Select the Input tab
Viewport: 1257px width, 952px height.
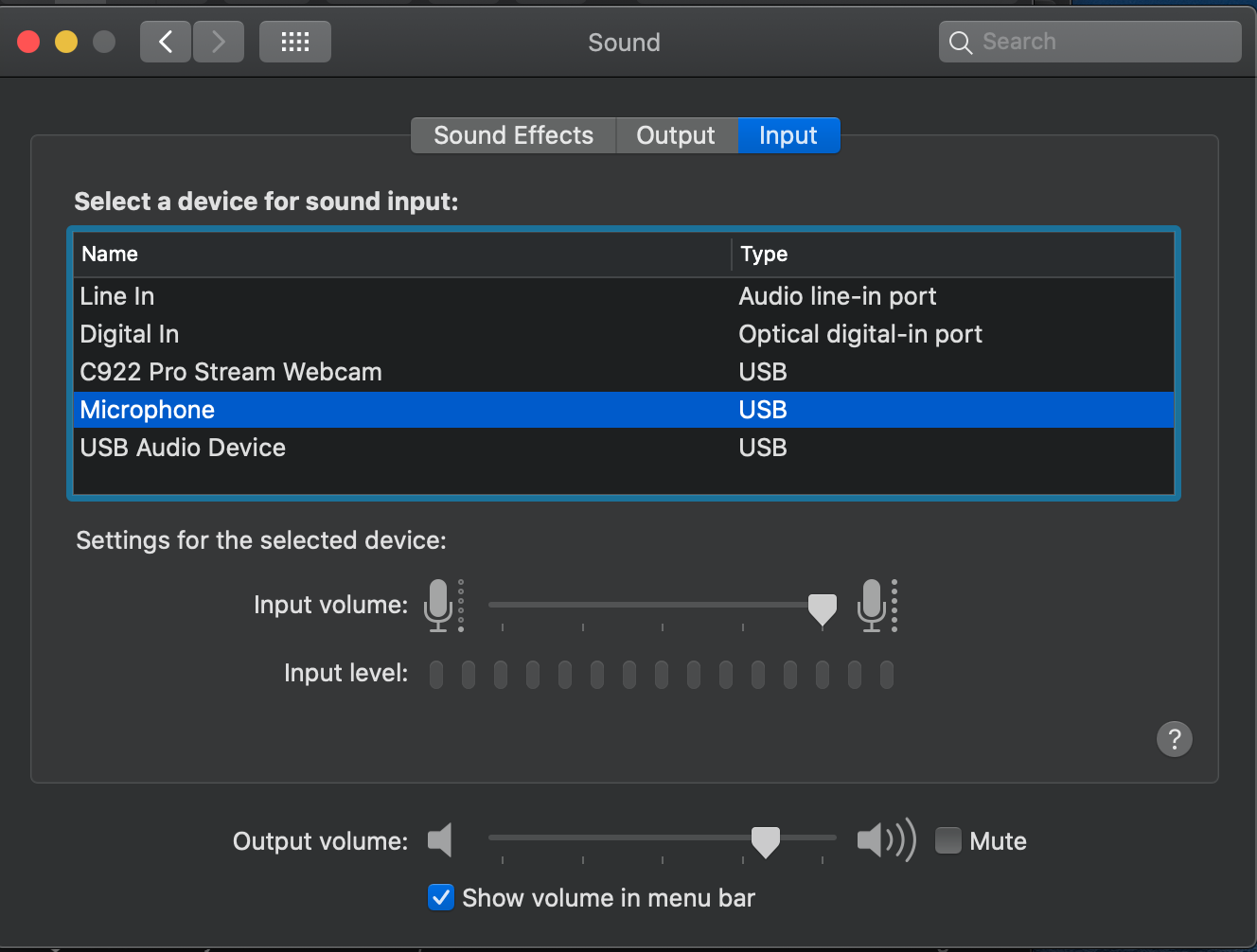tap(788, 135)
